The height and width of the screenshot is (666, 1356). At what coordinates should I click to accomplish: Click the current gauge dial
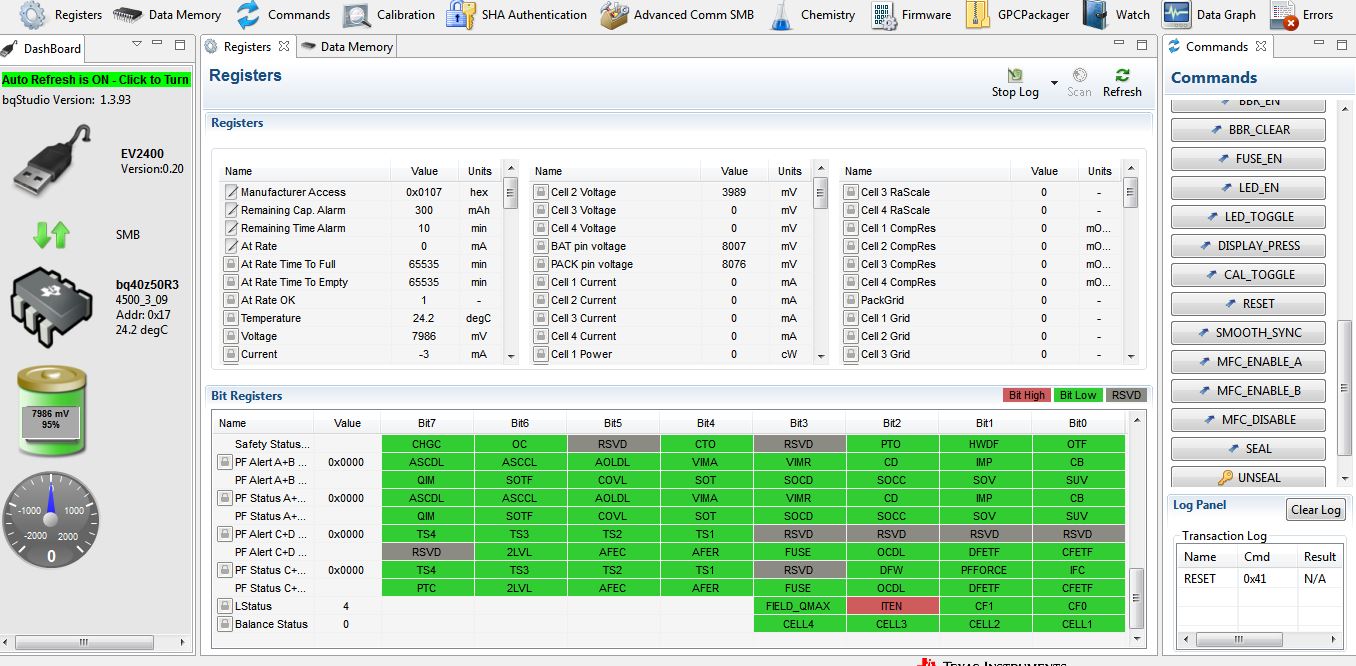click(51, 520)
